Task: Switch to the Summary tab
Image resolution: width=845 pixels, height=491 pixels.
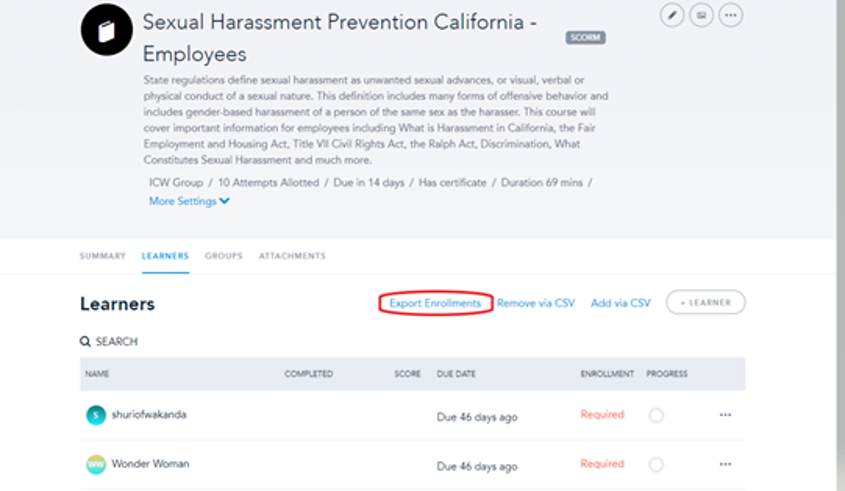Action: (x=103, y=256)
